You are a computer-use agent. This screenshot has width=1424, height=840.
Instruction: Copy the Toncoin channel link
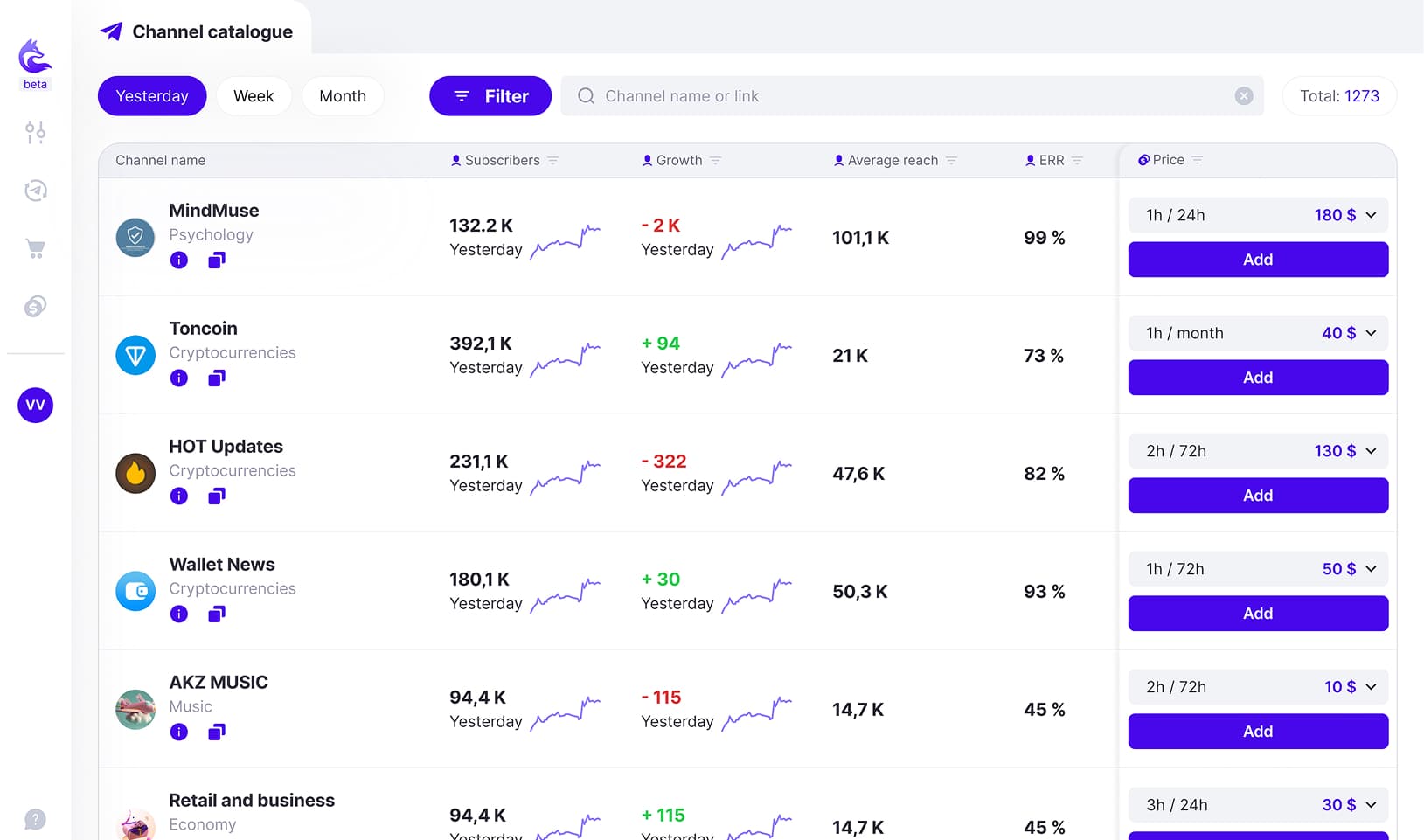tap(215, 378)
